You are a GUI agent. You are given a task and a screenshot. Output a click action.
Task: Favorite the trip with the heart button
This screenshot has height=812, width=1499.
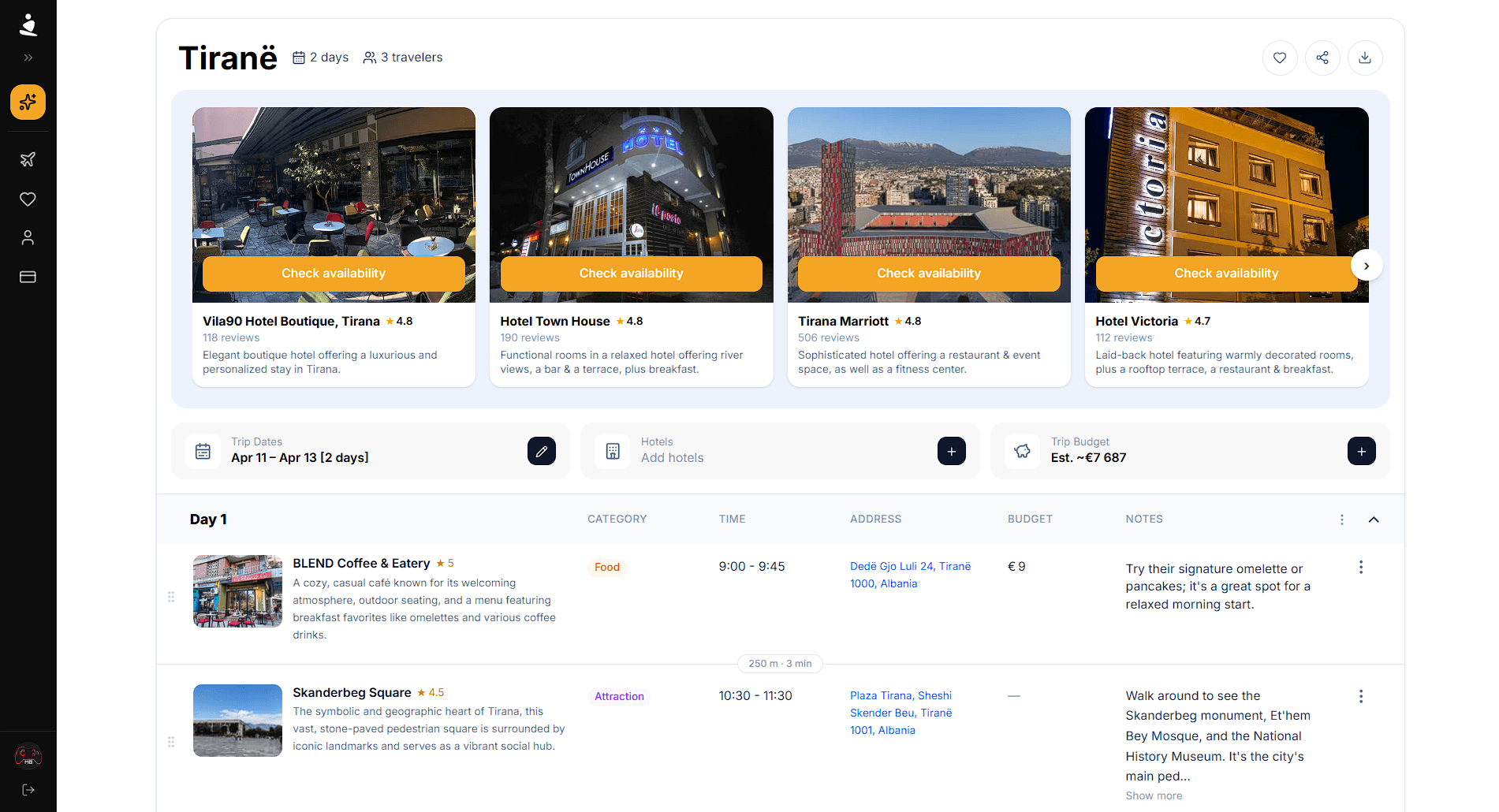point(1280,58)
